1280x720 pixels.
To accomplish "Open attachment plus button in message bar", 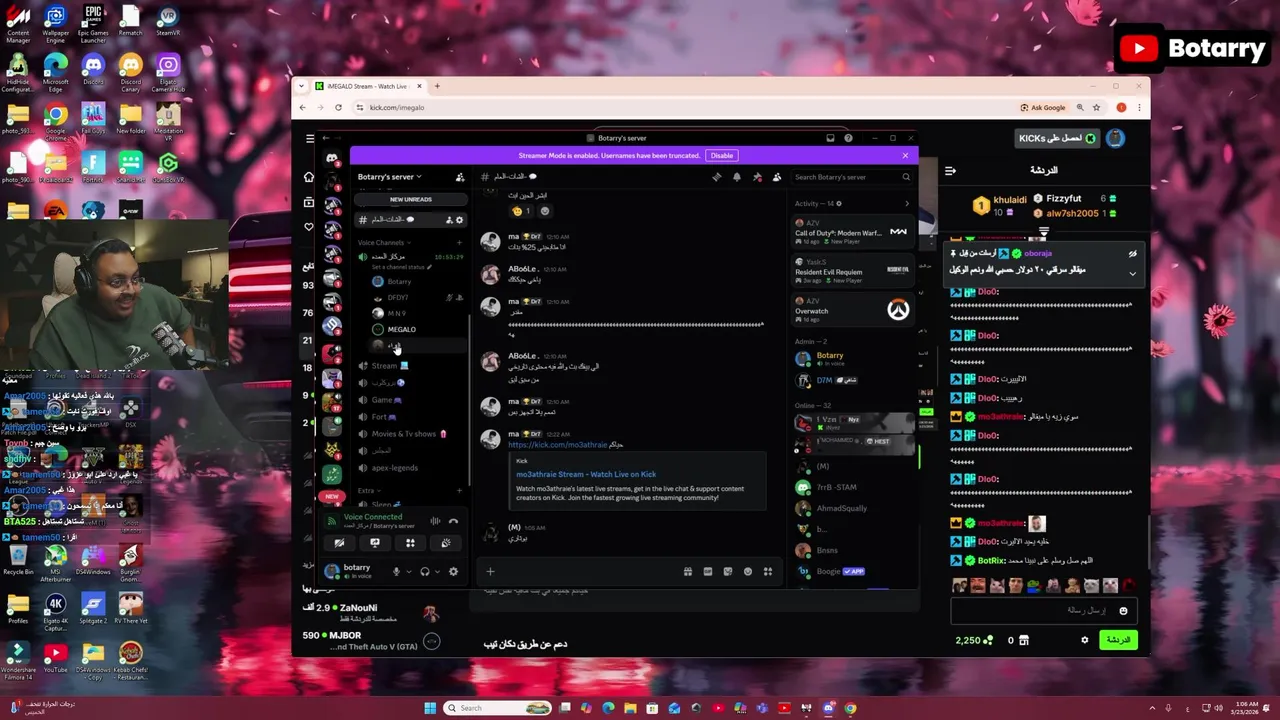I will tap(490, 572).
